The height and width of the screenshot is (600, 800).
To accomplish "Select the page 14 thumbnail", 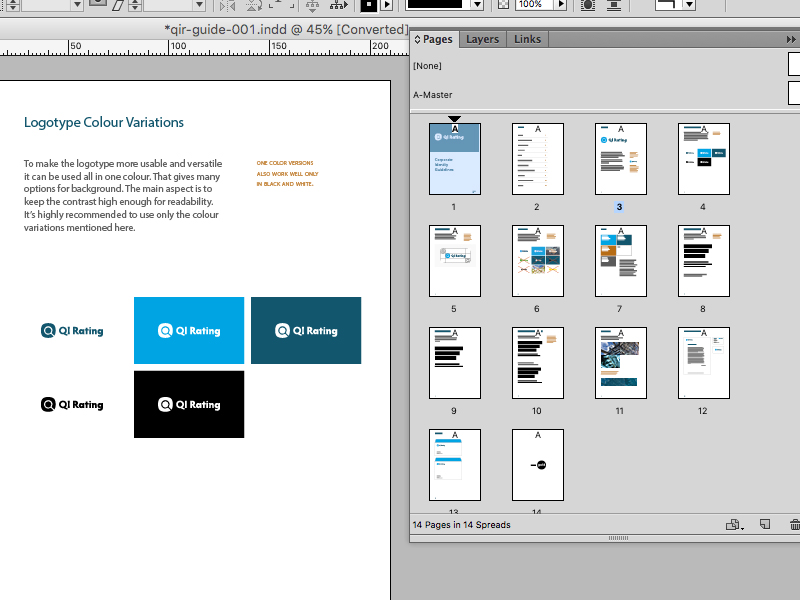I will [537, 465].
